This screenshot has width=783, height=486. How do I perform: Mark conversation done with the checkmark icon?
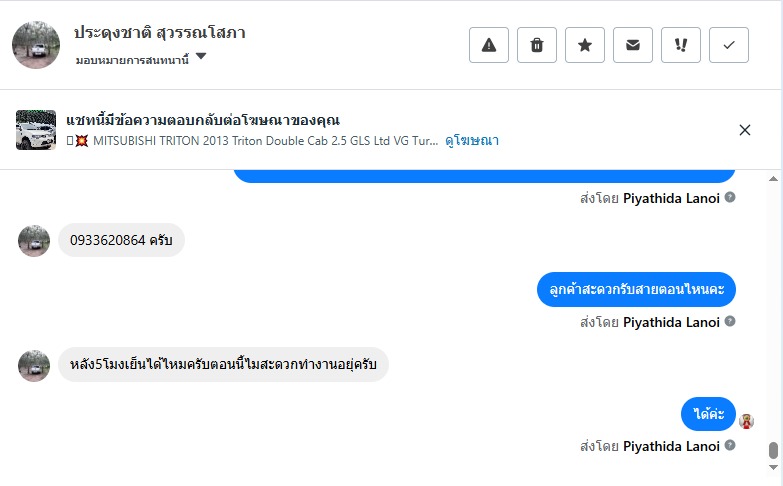(729, 45)
